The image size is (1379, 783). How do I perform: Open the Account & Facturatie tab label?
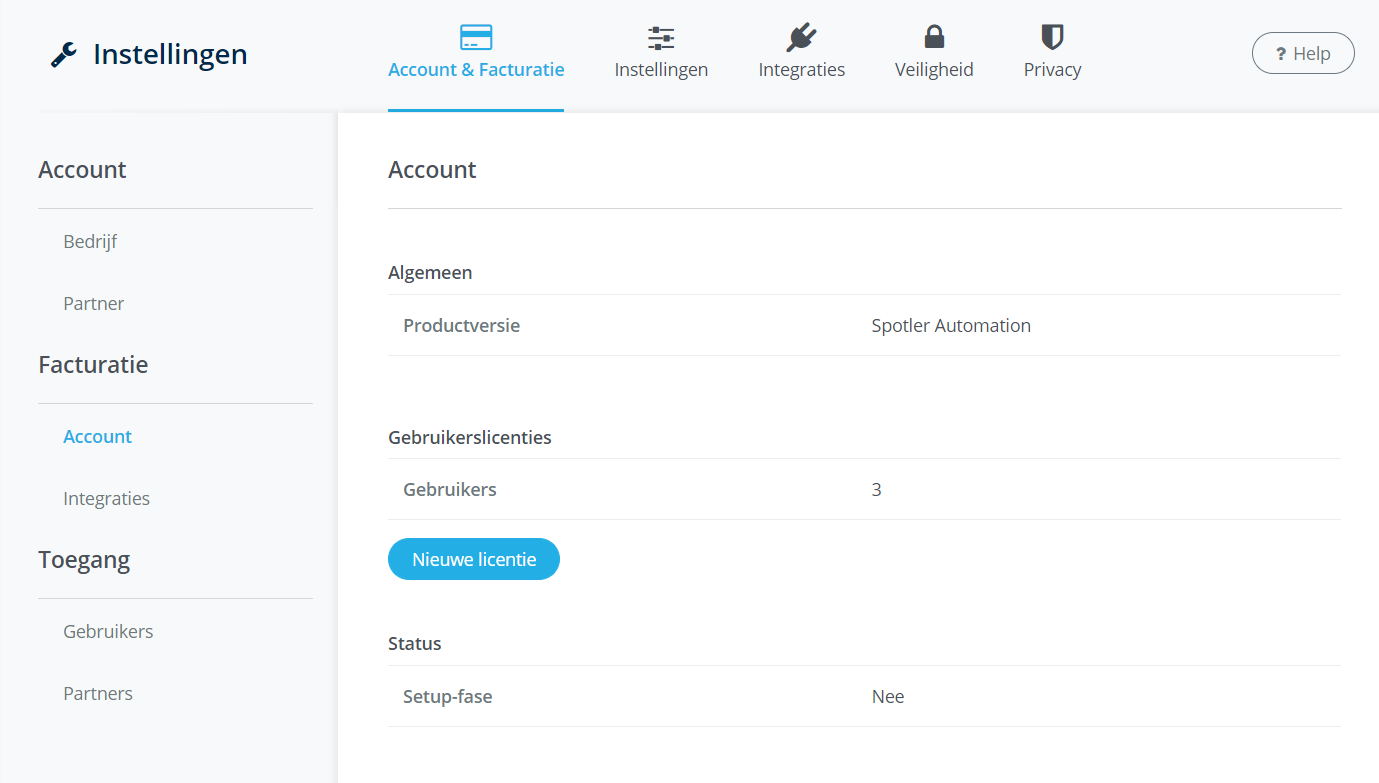pyautogui.click(x=476, y=70)
